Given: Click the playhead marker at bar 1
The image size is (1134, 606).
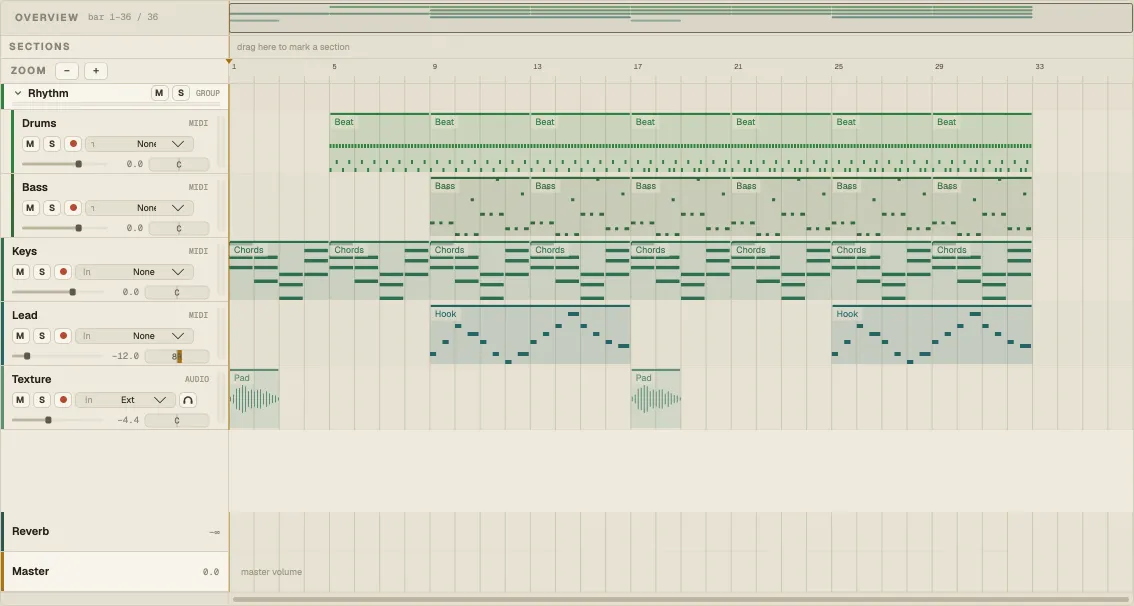Looking at the screenshot, I should click(229, 61).
